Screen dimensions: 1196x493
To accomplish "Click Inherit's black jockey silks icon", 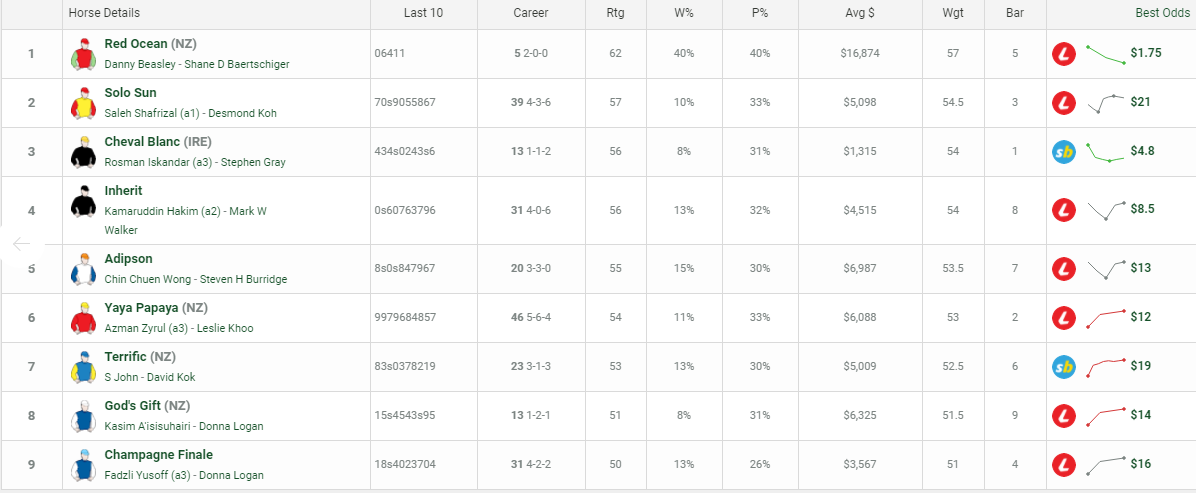I will [82, 201].
